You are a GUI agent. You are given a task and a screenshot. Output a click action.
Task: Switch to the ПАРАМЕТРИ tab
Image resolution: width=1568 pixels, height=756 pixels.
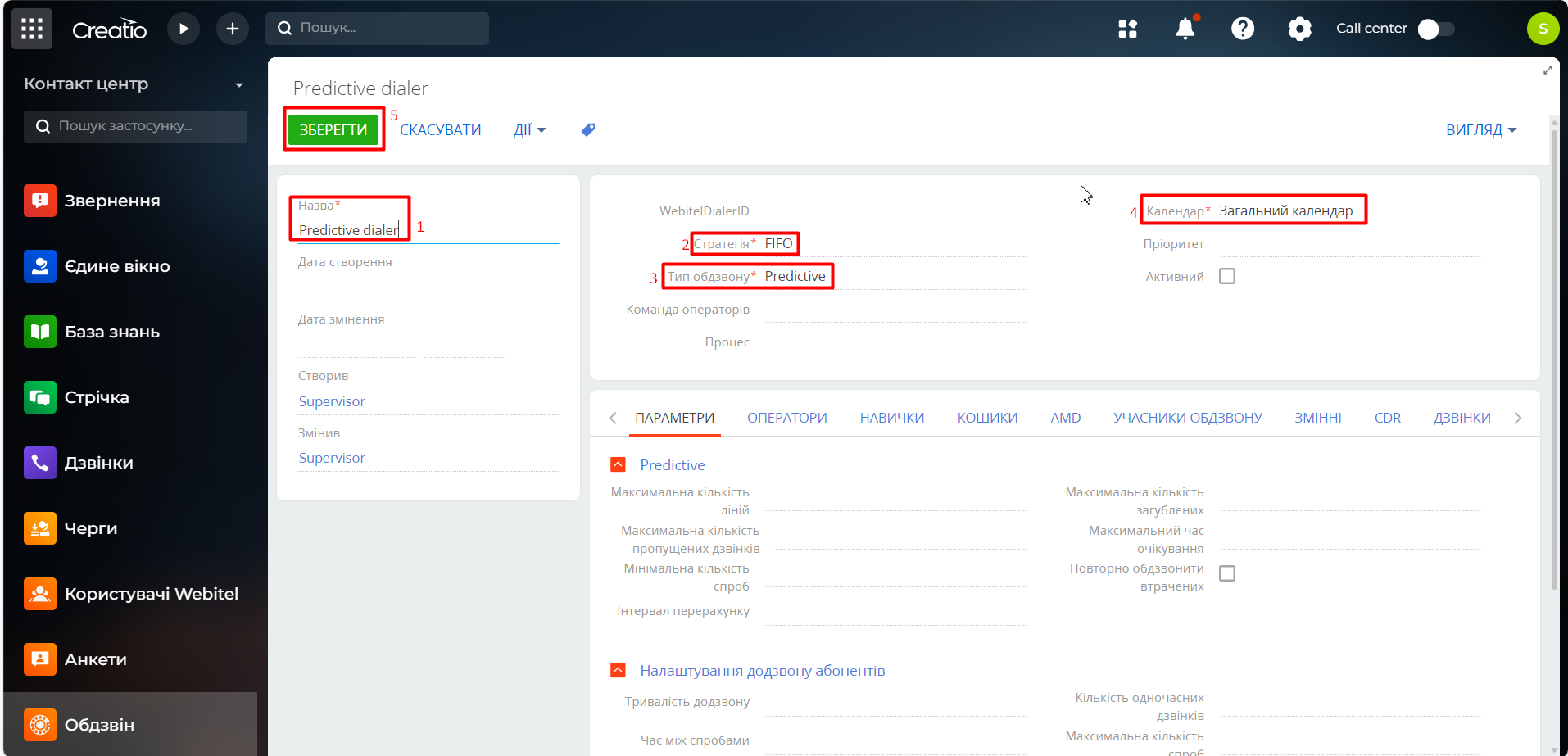(675, 418)
